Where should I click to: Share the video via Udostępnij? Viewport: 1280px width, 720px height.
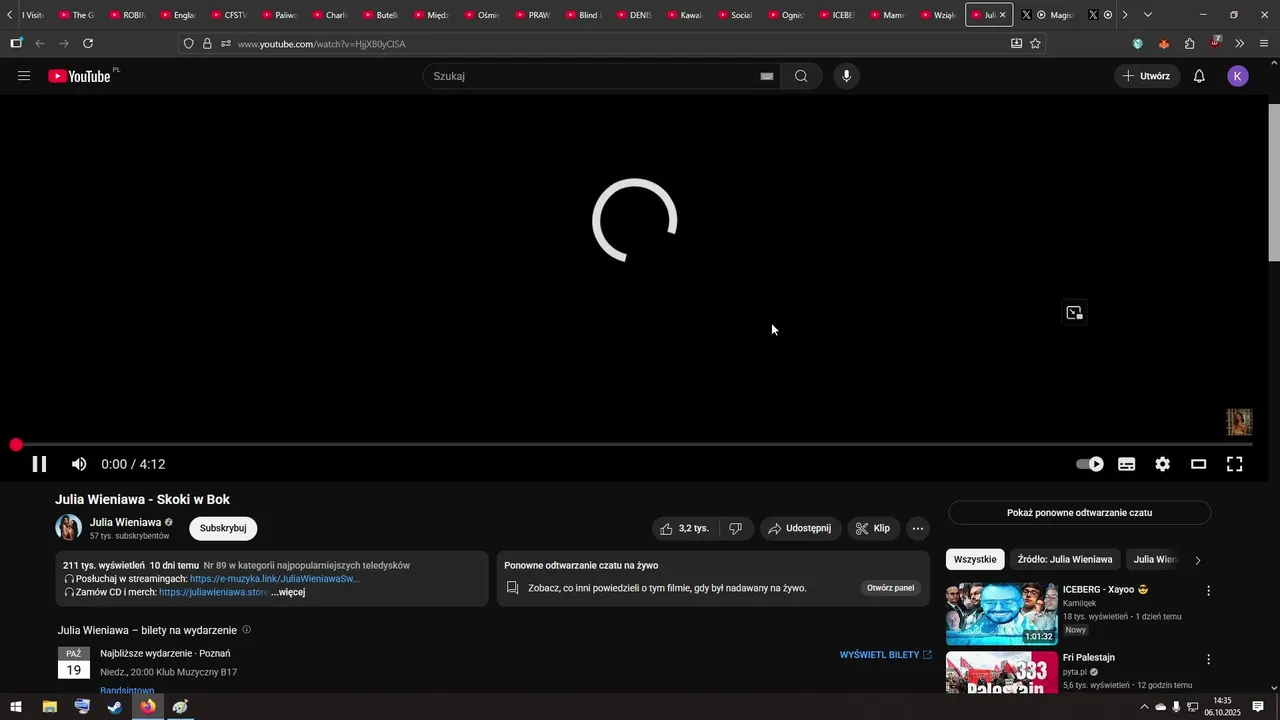[799, 528]
